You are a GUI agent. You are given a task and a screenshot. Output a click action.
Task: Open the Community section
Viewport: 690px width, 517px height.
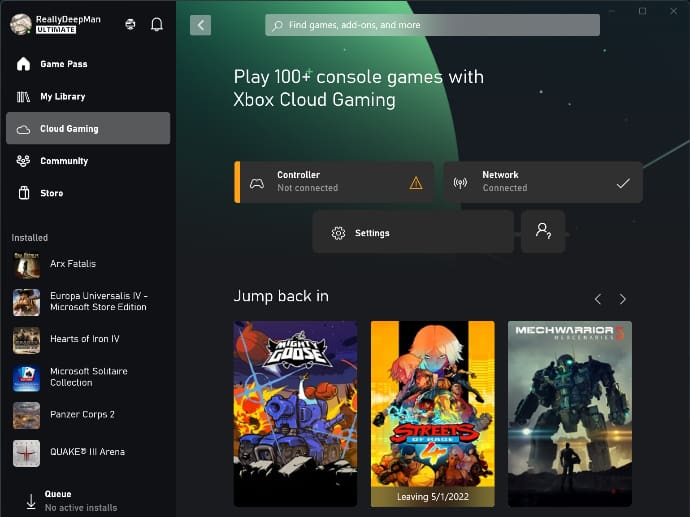point(88,161)
